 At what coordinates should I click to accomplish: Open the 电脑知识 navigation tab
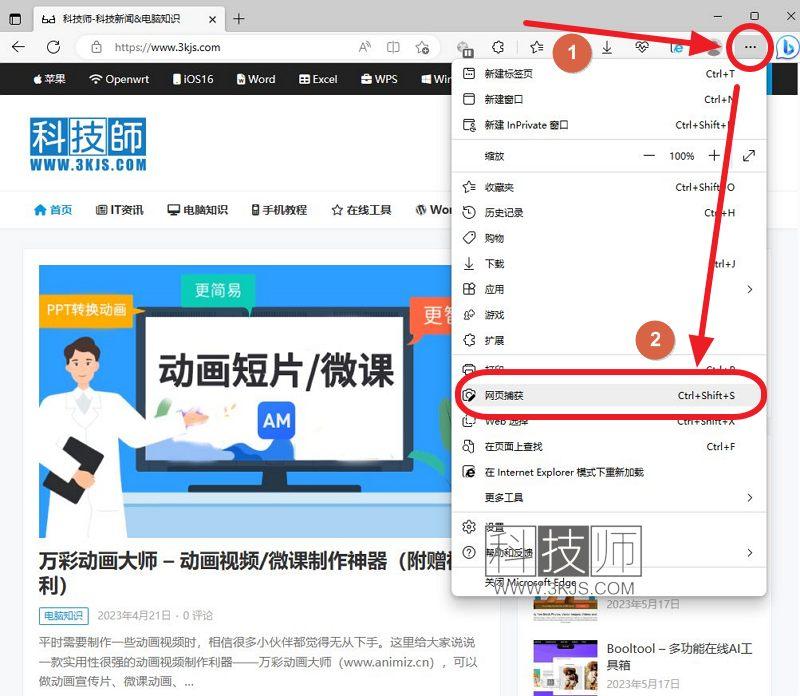point(197,210)
